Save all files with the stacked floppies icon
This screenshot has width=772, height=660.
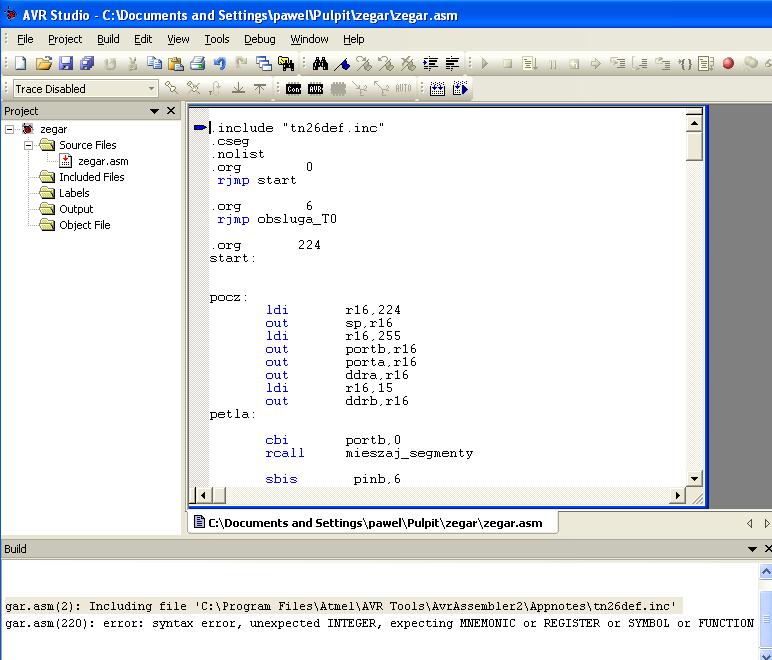coord(87,63)
